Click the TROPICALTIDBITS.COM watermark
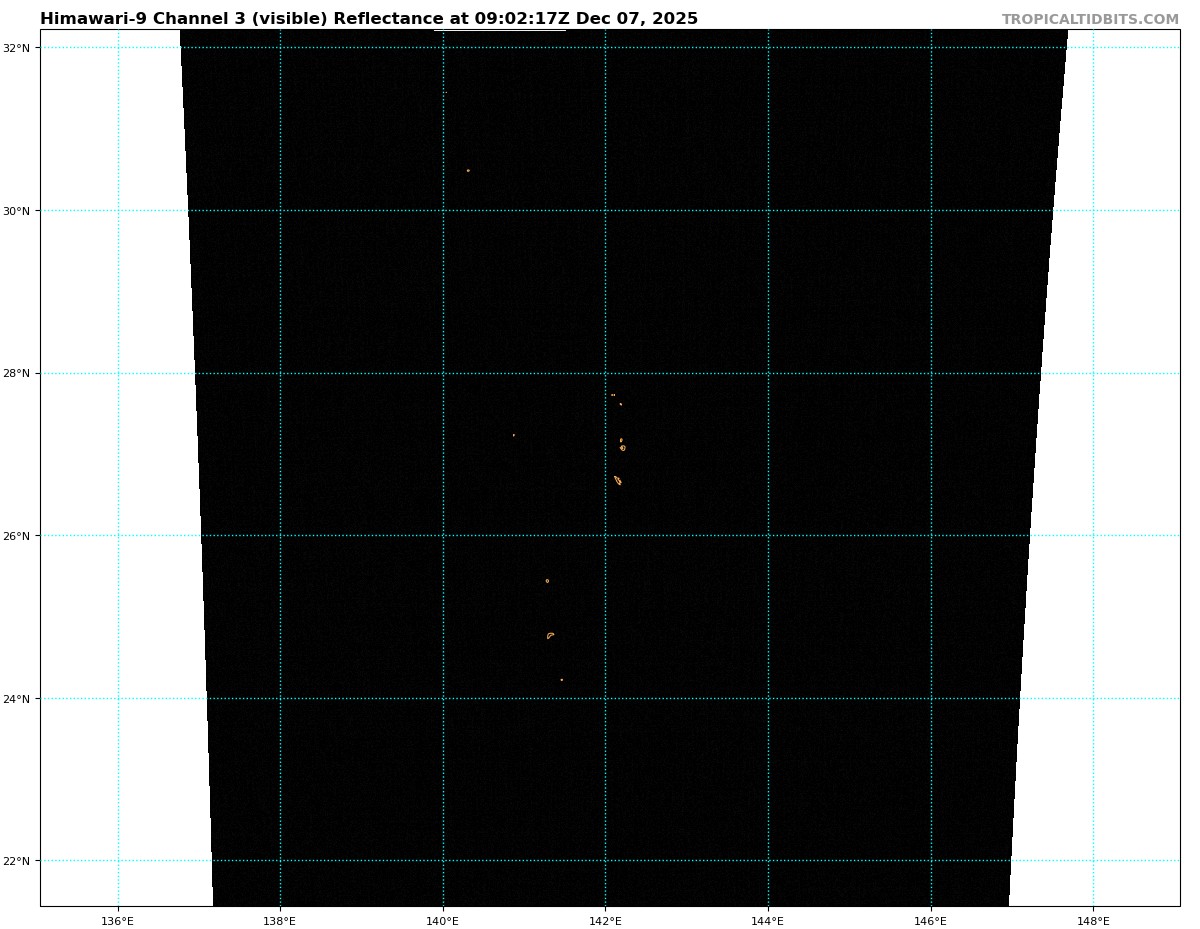1200x929 pixels. coord(1090,20)
